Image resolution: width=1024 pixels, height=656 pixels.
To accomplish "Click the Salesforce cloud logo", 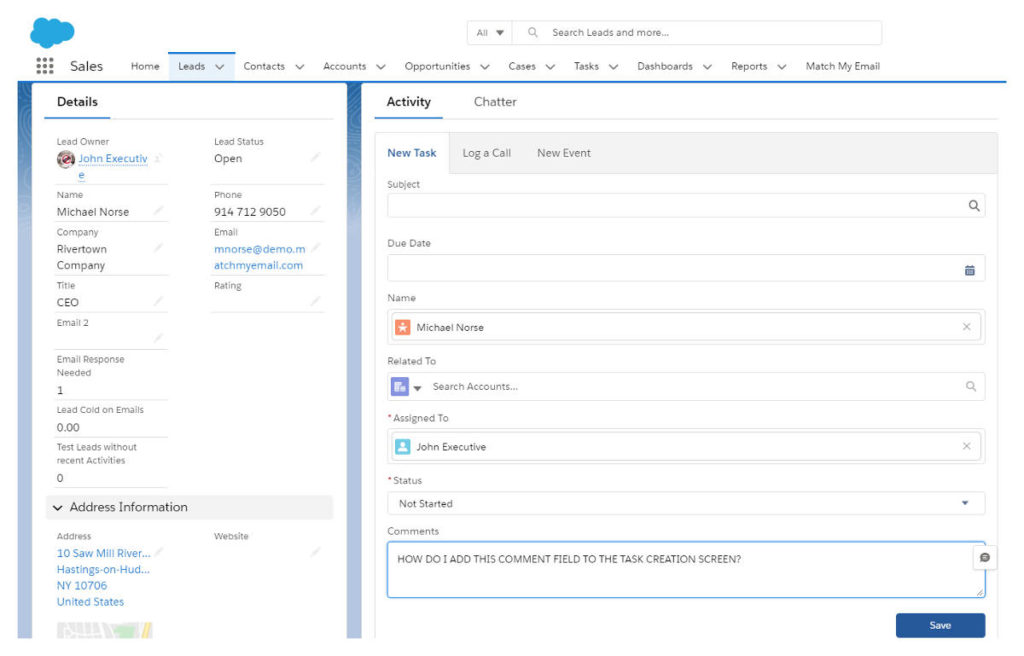I will point(52,32).
